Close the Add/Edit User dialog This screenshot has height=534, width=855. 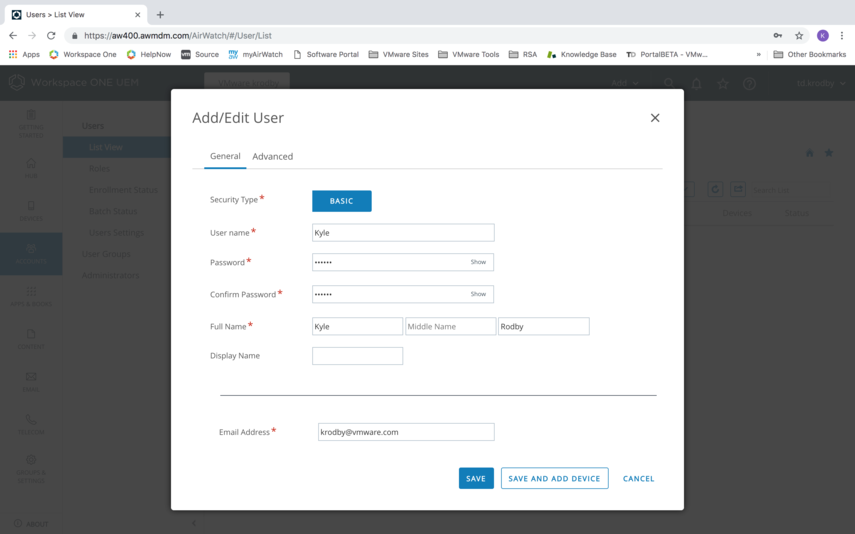pyautogui.click(x=655, y=118)
